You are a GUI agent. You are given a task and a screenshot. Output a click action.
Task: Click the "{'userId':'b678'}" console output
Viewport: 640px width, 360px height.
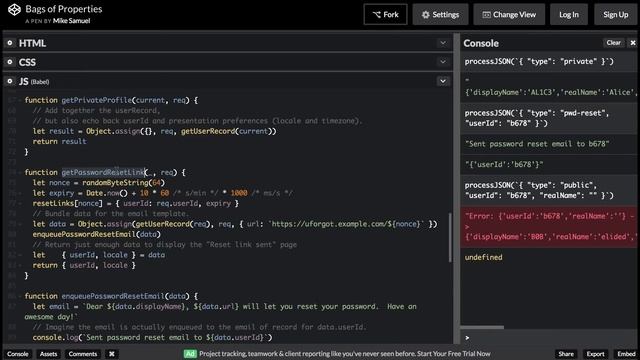(504, 164)
